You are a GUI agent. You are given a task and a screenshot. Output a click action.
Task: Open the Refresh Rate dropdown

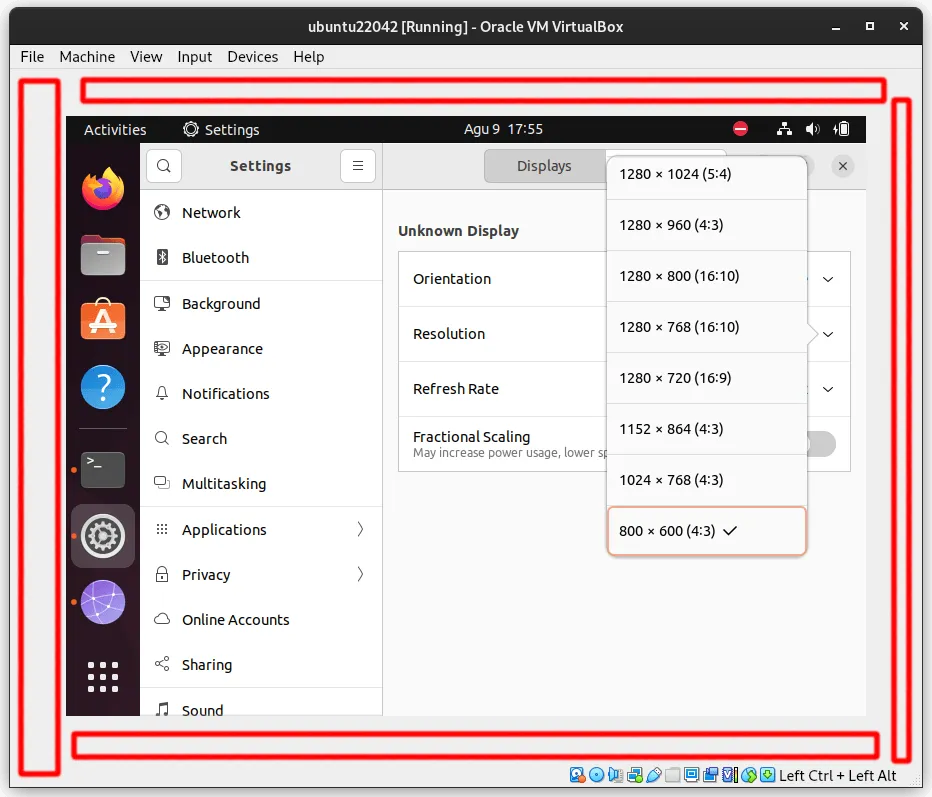[828, 389]
